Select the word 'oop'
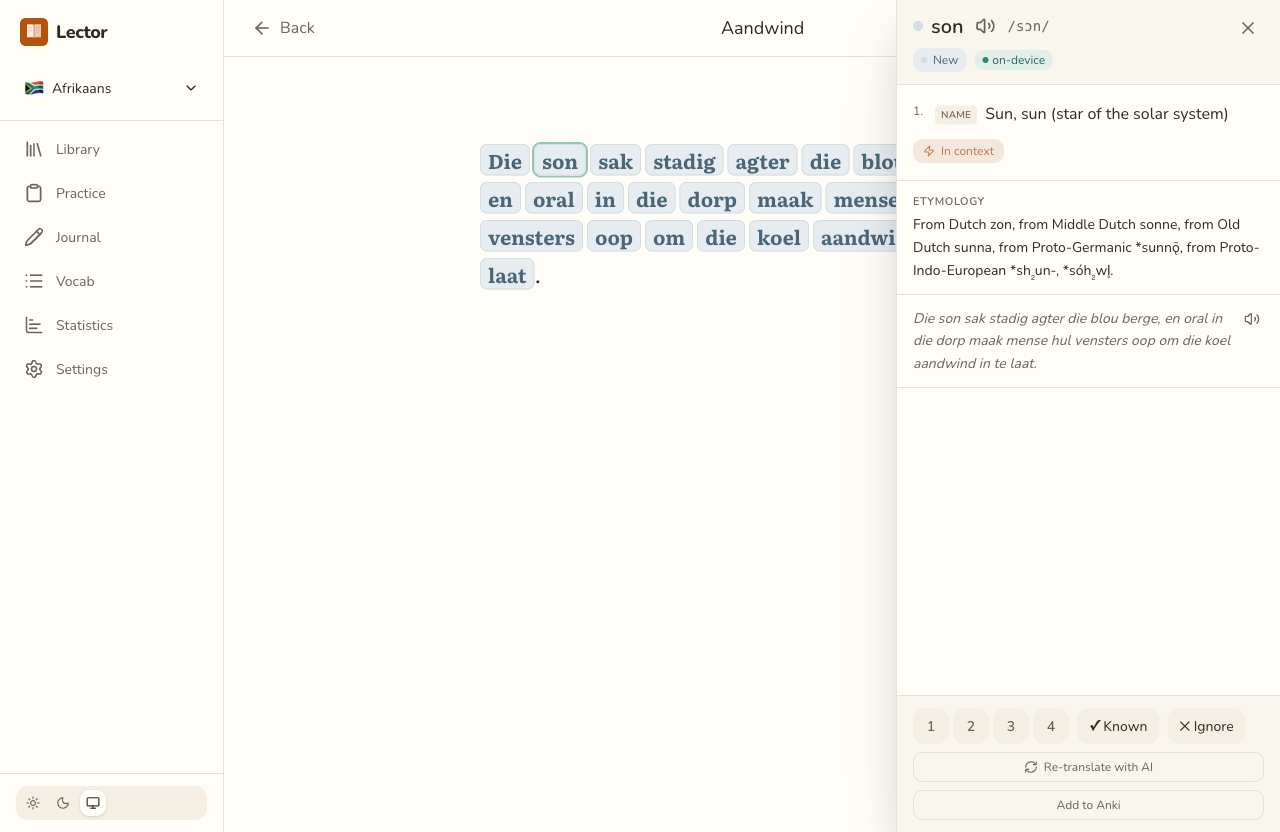Viewport: 1280px width, 832px height. pos(614,237)
